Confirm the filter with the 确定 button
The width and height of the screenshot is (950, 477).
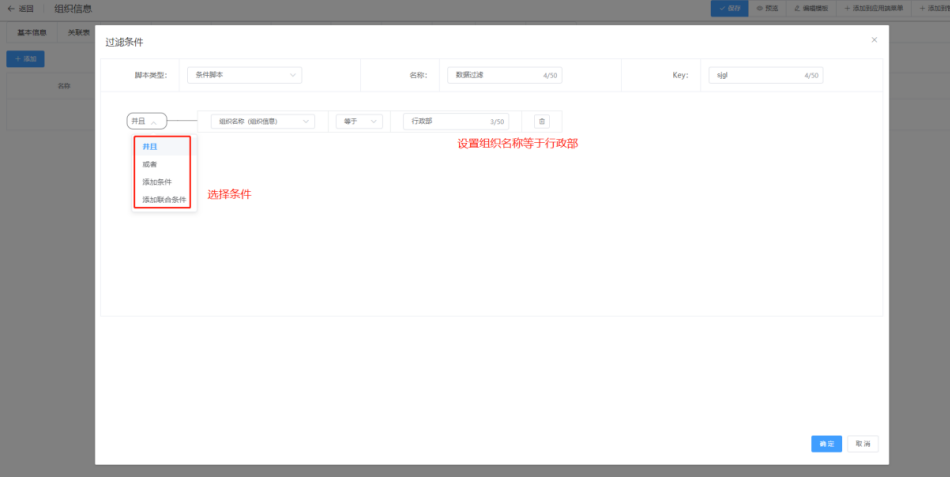[x=826, y=444]
